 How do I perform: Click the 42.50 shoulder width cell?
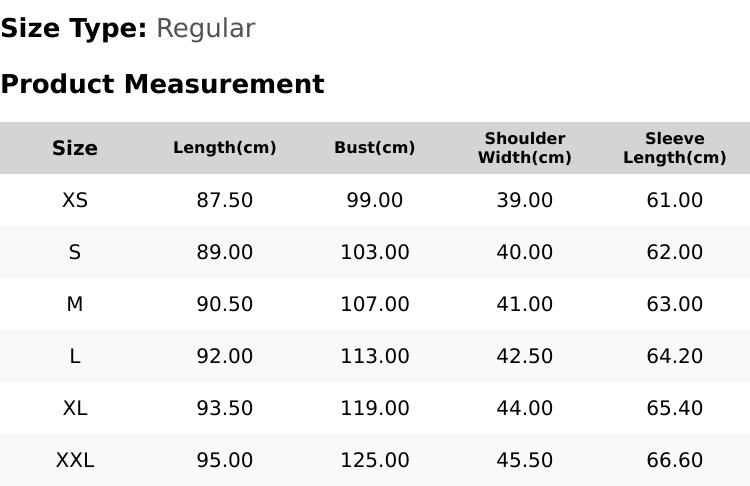tap(525, 356)
